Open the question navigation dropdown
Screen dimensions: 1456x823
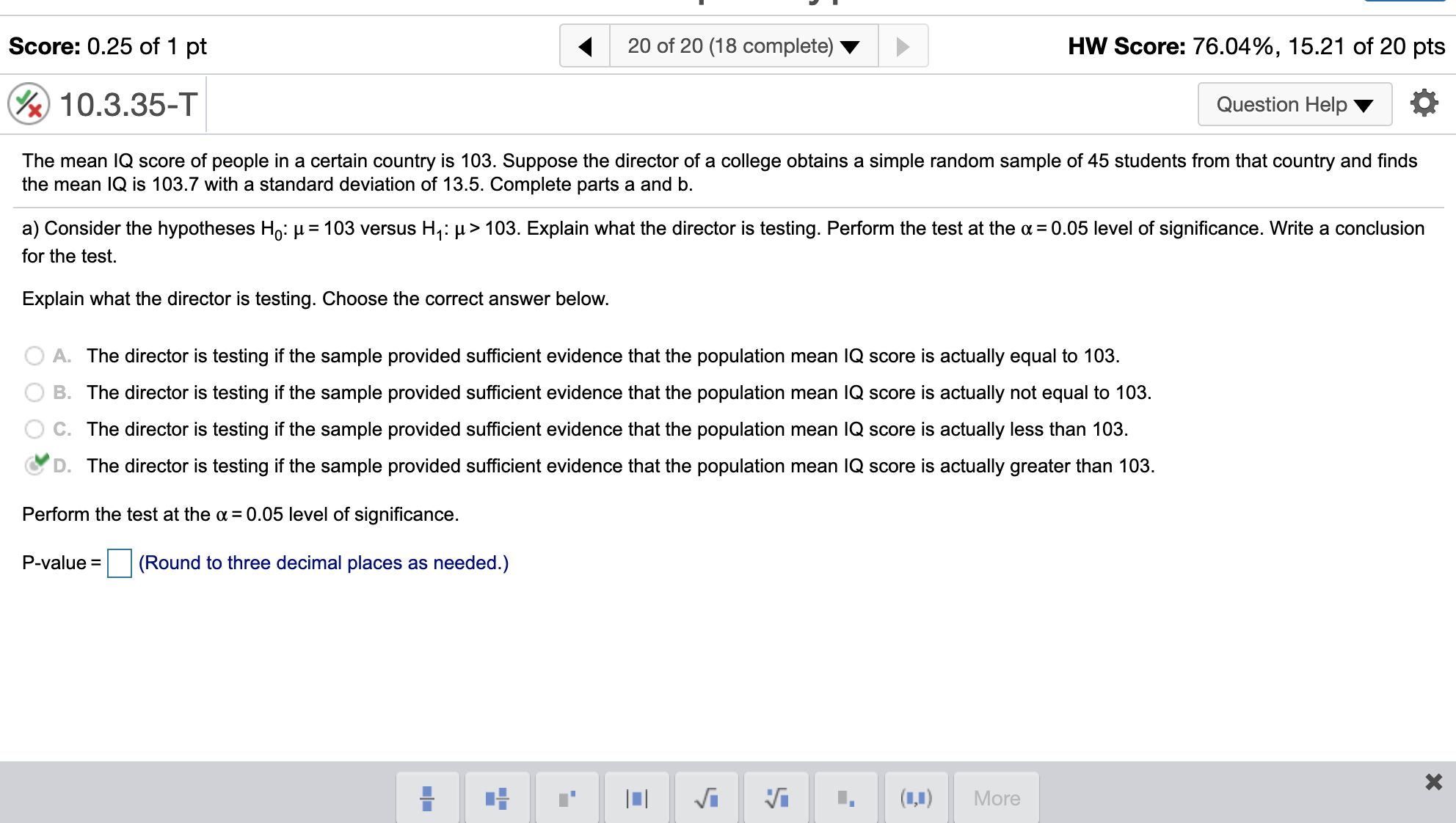[x=742, y=45]
